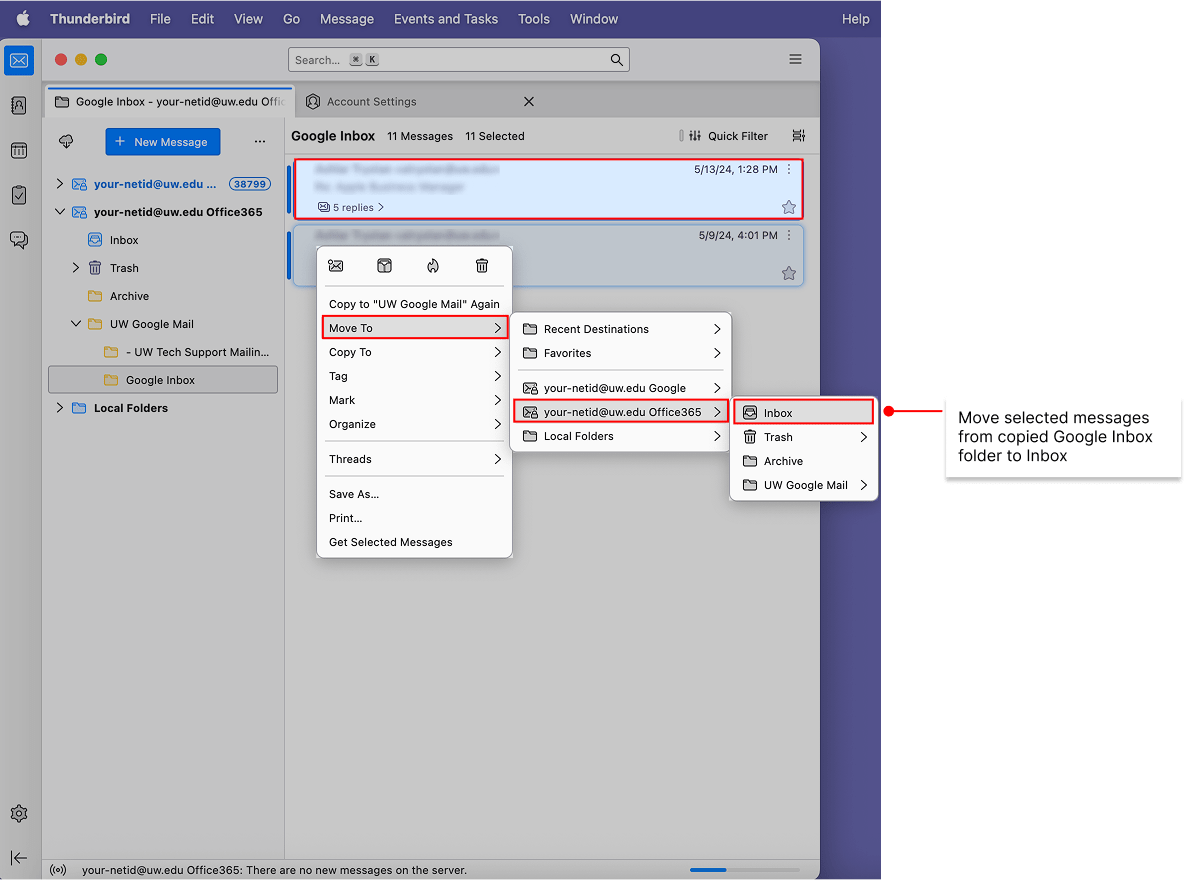Open the Address Book sidebar icon

pos(18,105)
